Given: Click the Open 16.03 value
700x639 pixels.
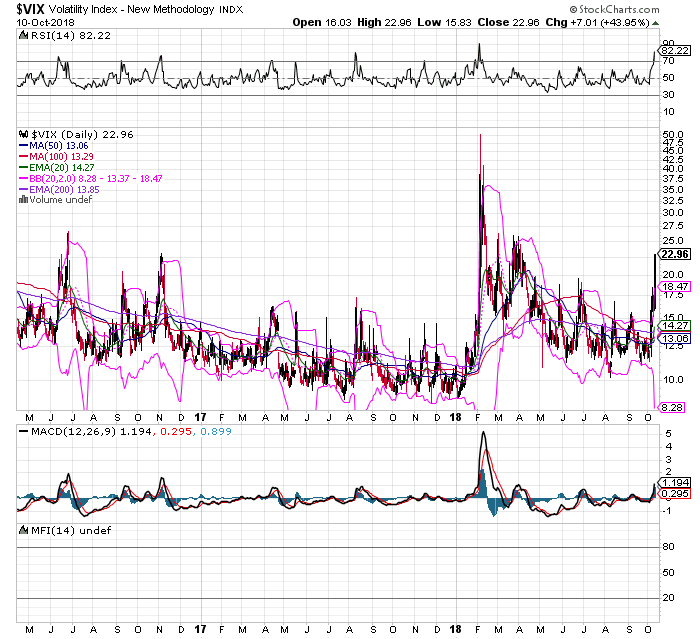Looking at the screenshot, I should click(322, 22).
